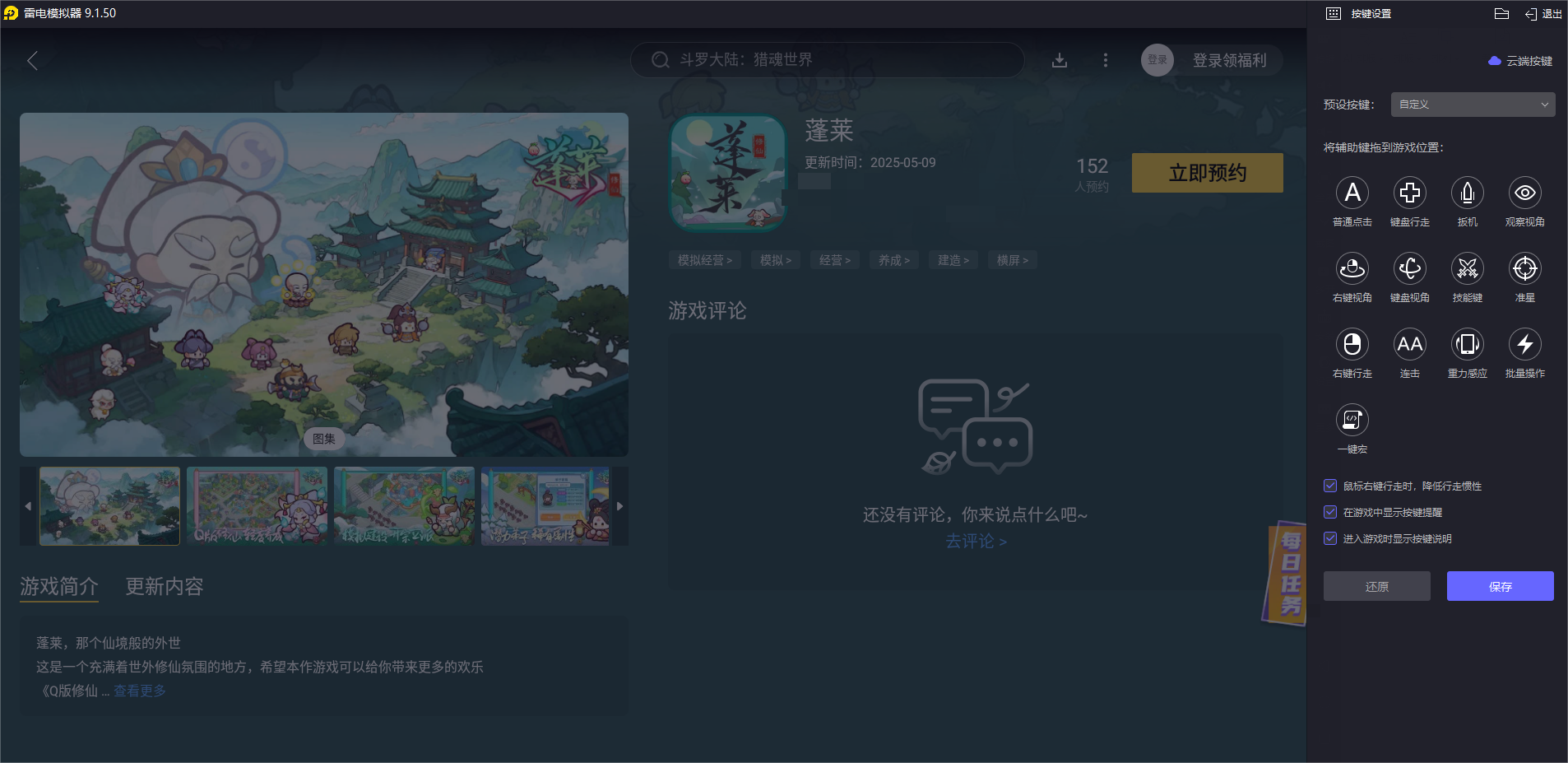The image size is (1568, 763).
Task: Switch to the 更新内容 tab
Action: 165,587
